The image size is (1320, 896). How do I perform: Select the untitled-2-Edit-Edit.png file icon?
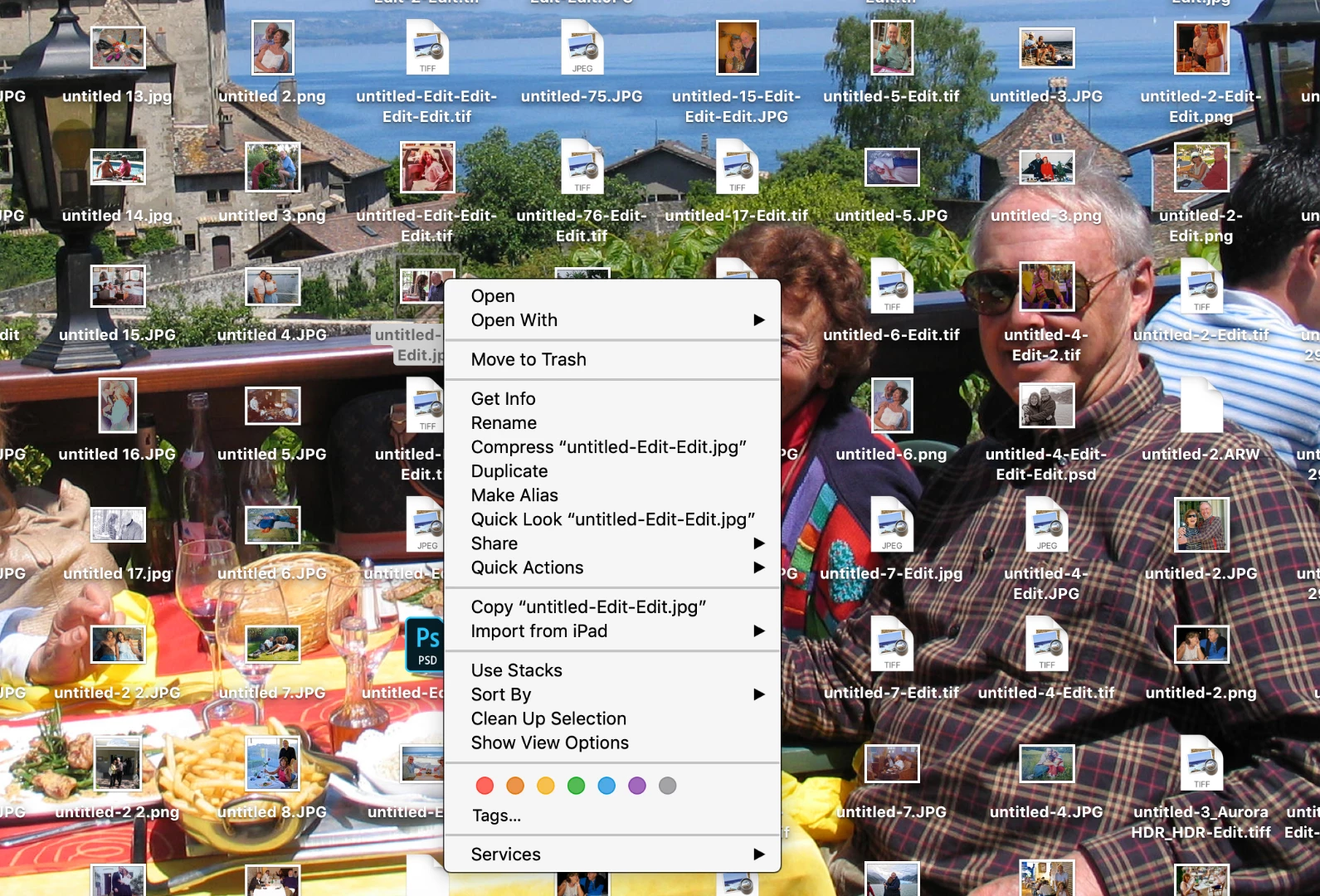click(1201, 47)
